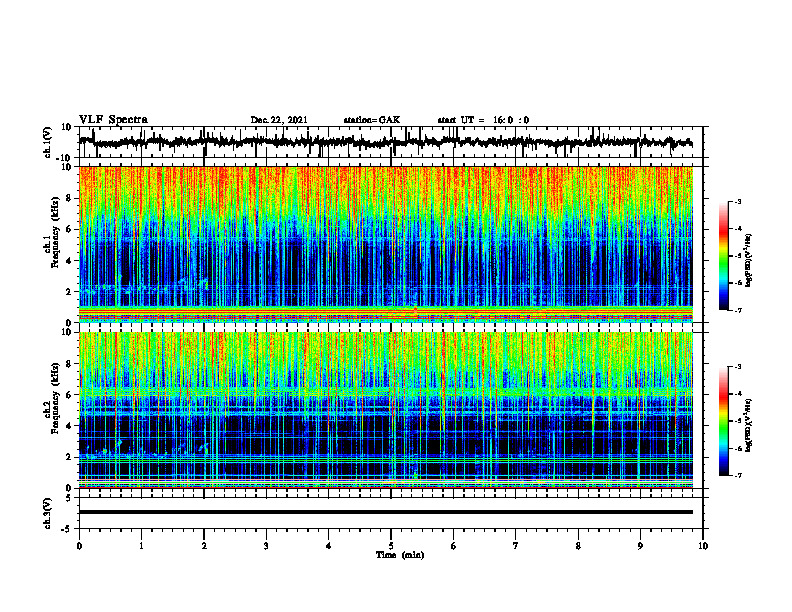Click time axis tick label '2'
This screenshot has height=612, width=792.
click(x=204, y=546)
